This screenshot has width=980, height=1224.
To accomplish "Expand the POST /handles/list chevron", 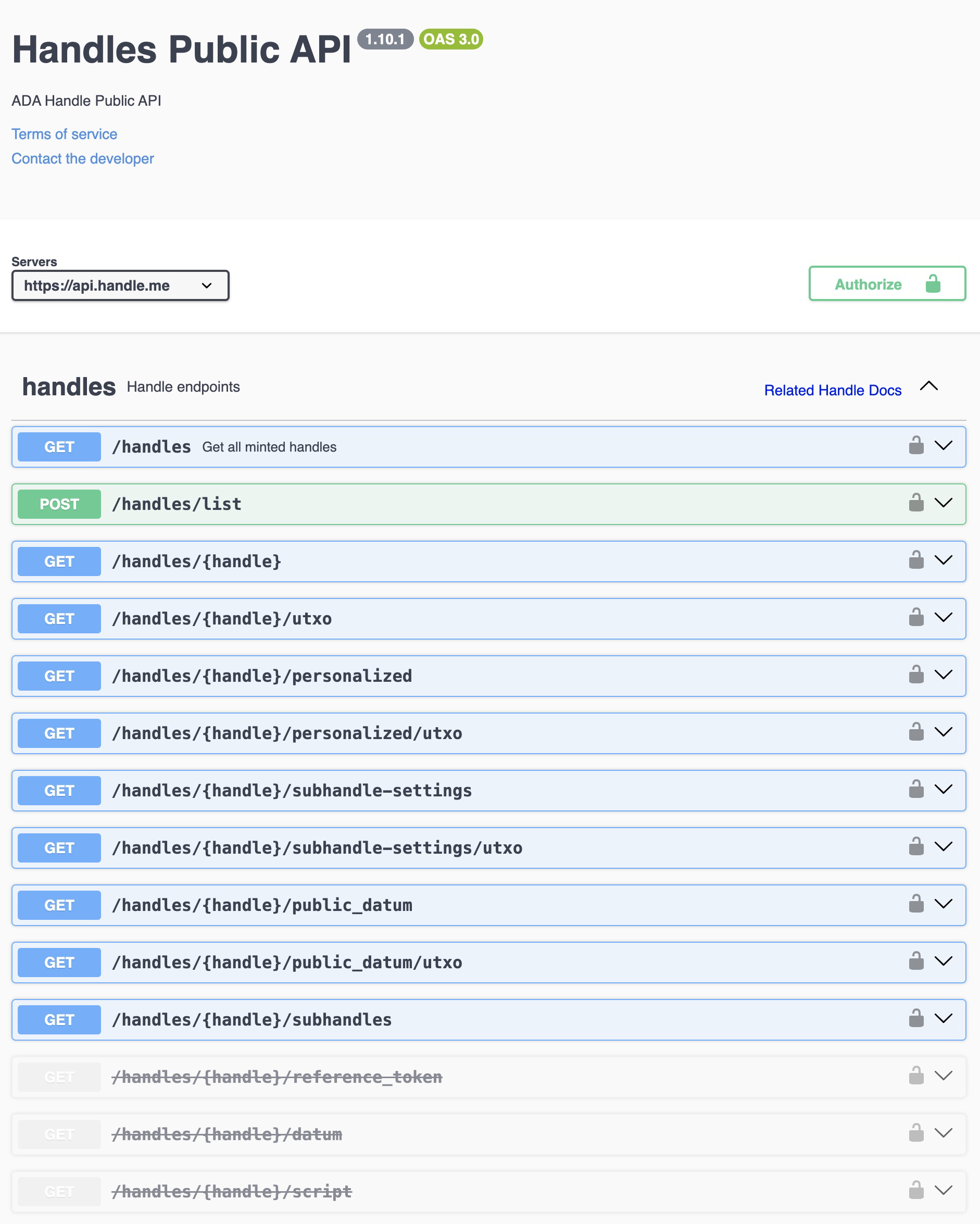I will pyautogui.click(x=943, y=503).
